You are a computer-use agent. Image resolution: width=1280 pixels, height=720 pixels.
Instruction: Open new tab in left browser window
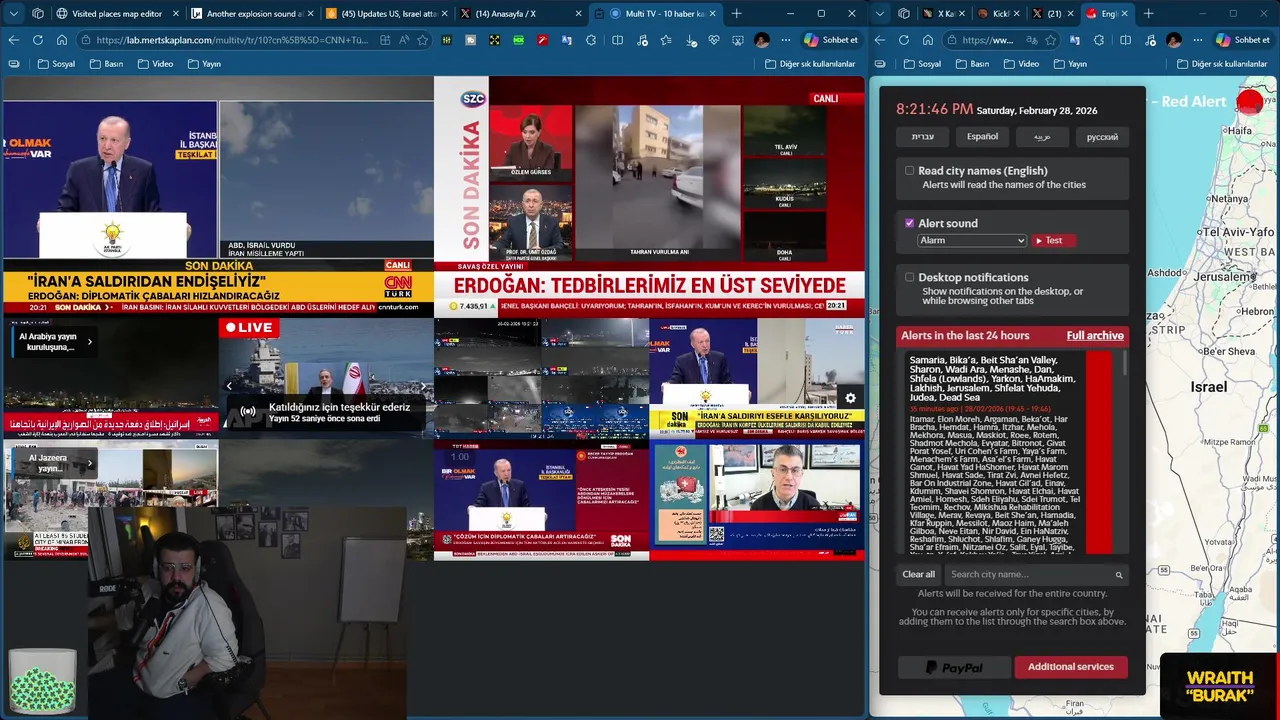pos(737,13)
